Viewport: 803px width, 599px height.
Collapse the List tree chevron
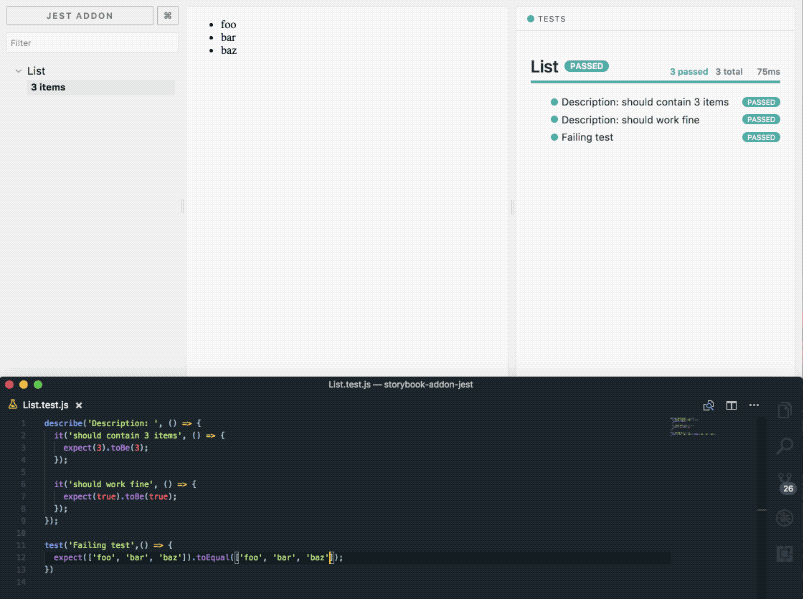(x=18, y=71)
